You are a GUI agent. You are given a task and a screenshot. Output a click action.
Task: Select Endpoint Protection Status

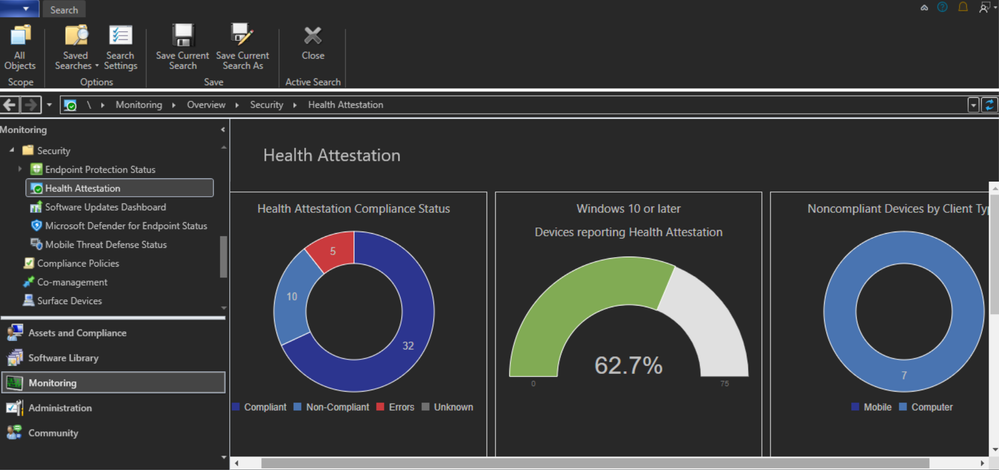100,169
